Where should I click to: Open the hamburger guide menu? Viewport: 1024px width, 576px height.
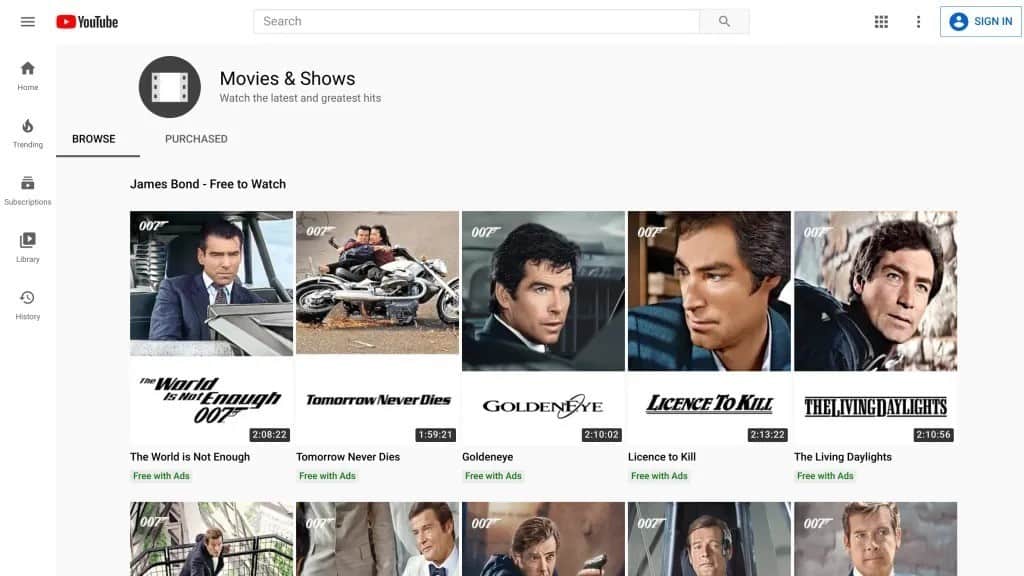tap(27, 22)
